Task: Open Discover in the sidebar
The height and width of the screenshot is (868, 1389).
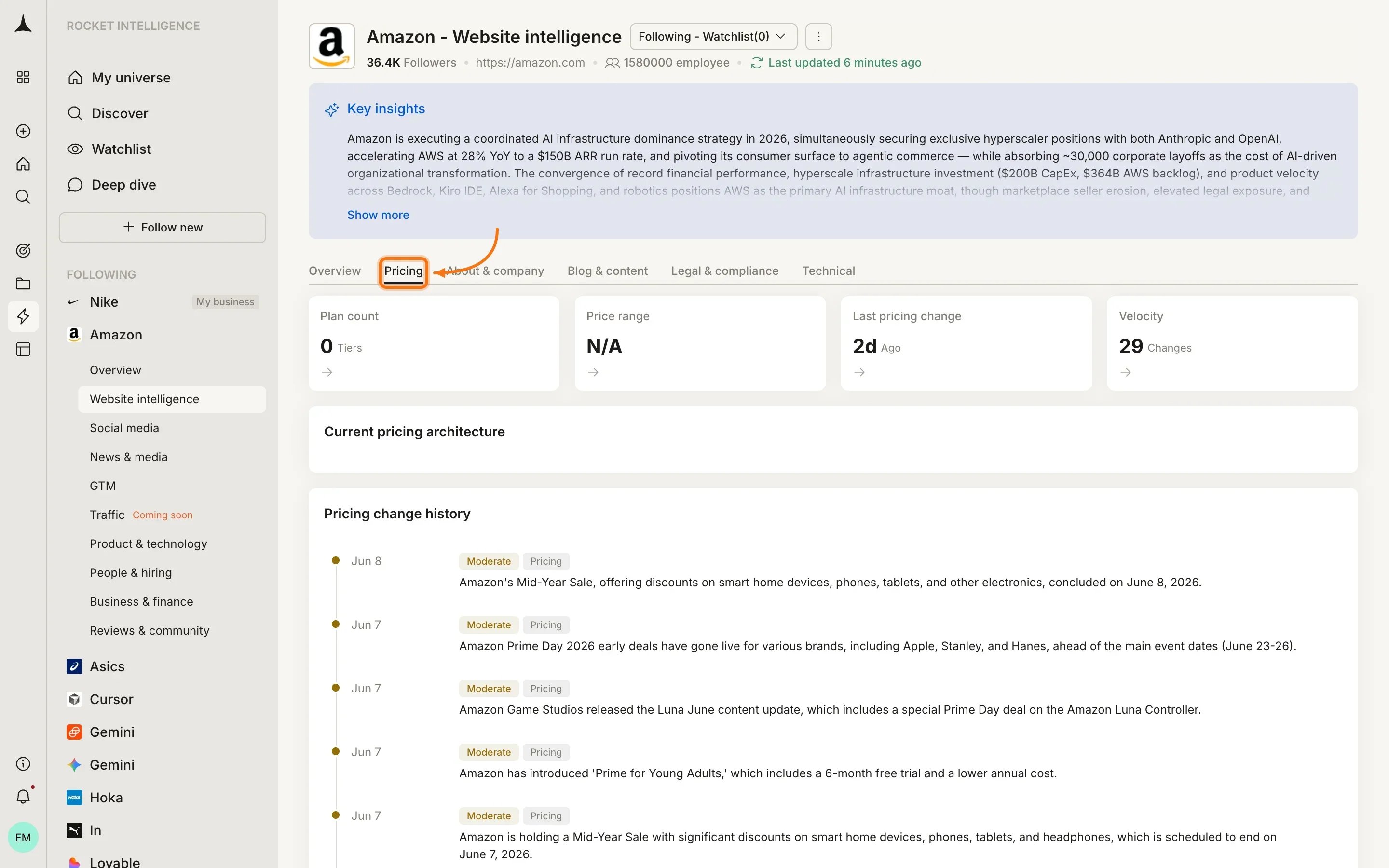Action: (x=120, y=114)
